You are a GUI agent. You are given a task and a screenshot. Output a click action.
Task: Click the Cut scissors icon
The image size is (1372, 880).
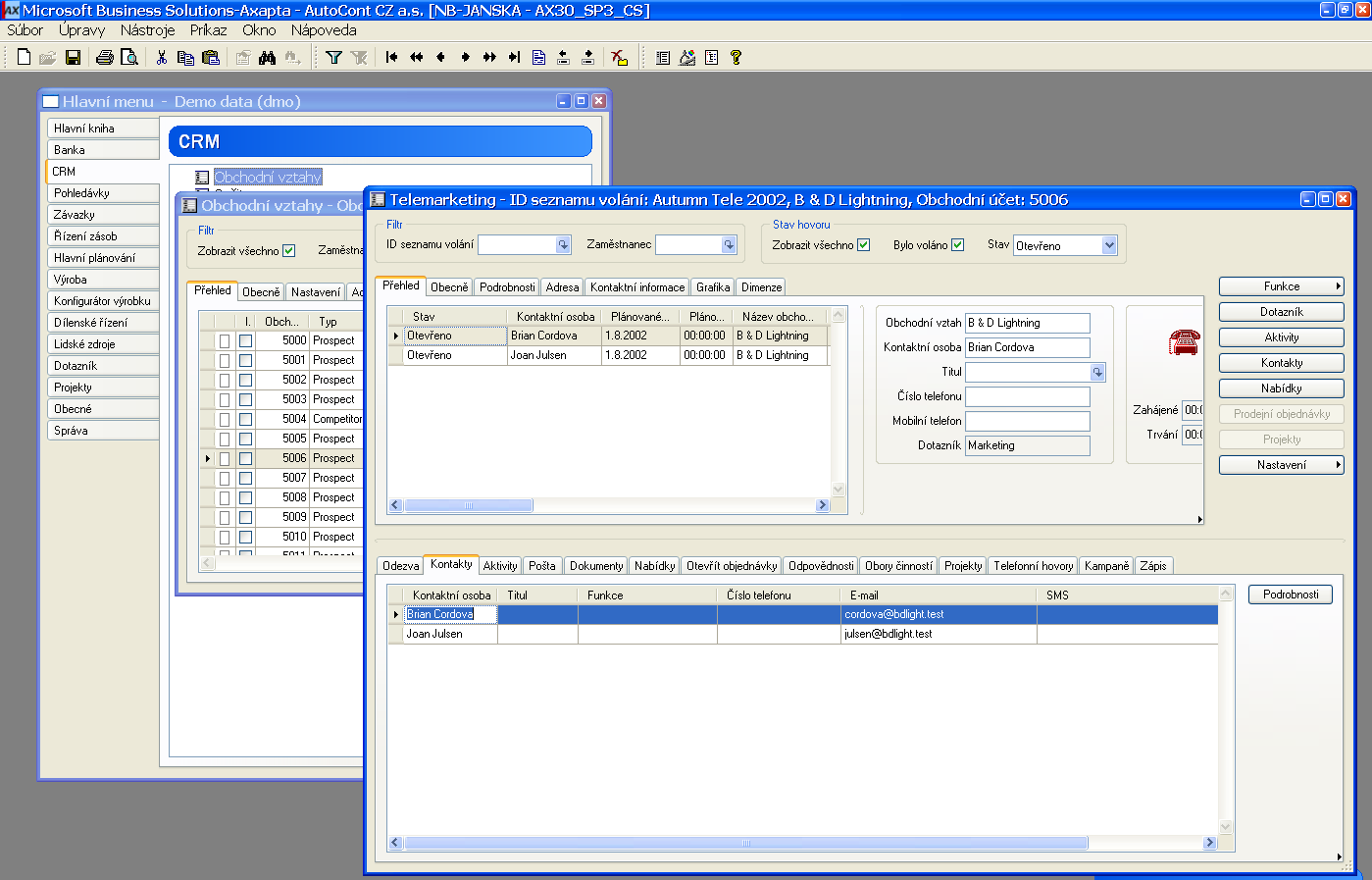(x=161, y=57)
